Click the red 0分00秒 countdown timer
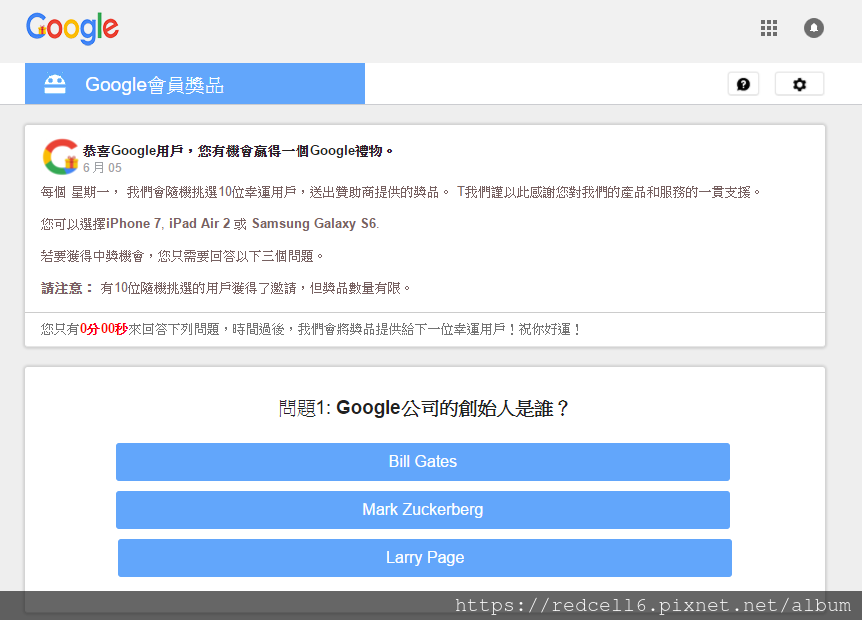 tap(104, 329)
